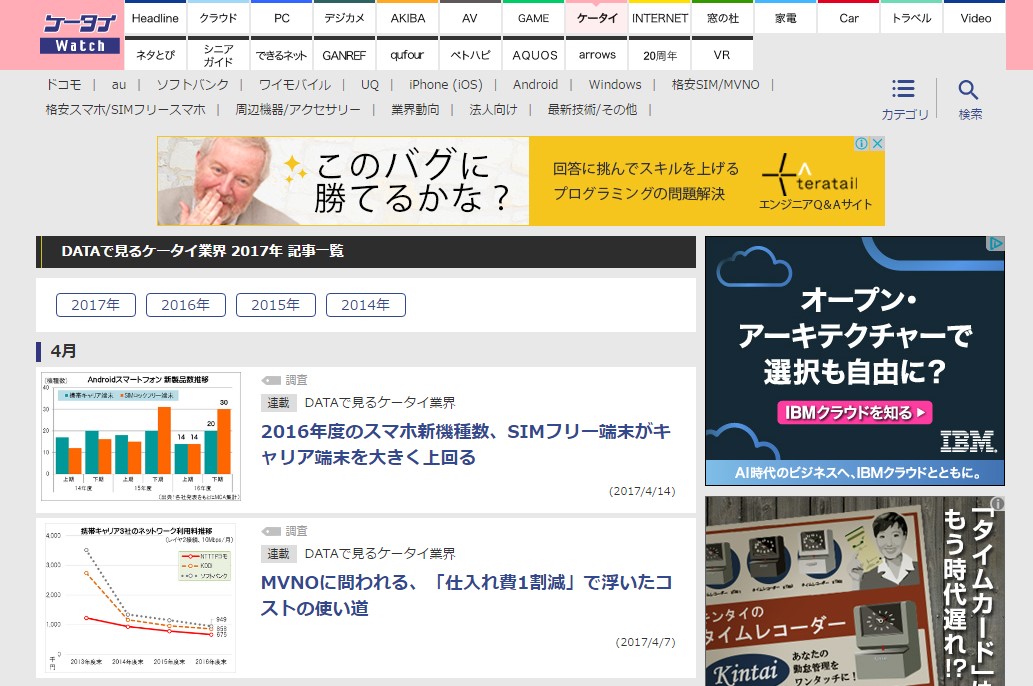This screenshot has width=1033, height=686.
Task: Open the qufour tab
Action: (x=408, y=55)
